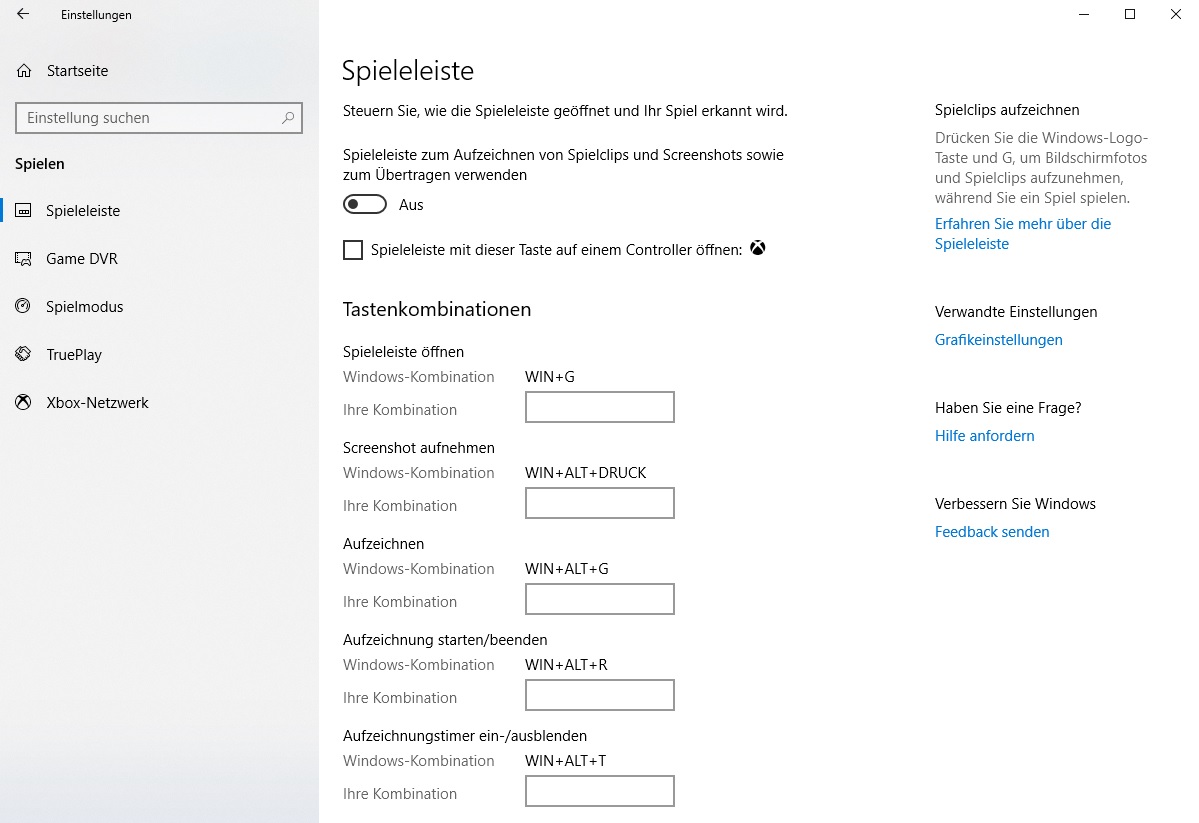
Task: Check the controller button Spieleleiste checkbox
Action: (x=353, y=250)
